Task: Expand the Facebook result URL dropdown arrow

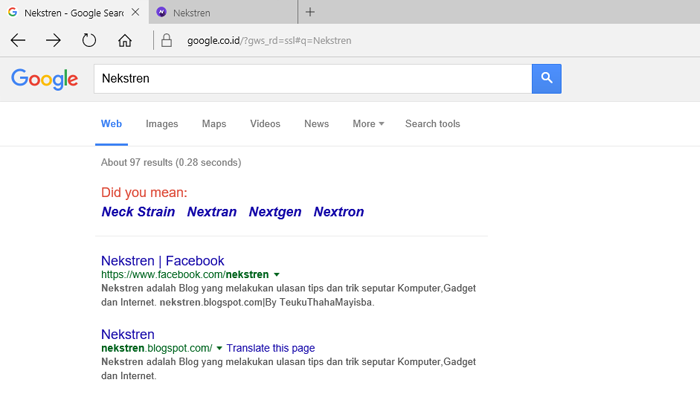Action: (x=277, y=275)
